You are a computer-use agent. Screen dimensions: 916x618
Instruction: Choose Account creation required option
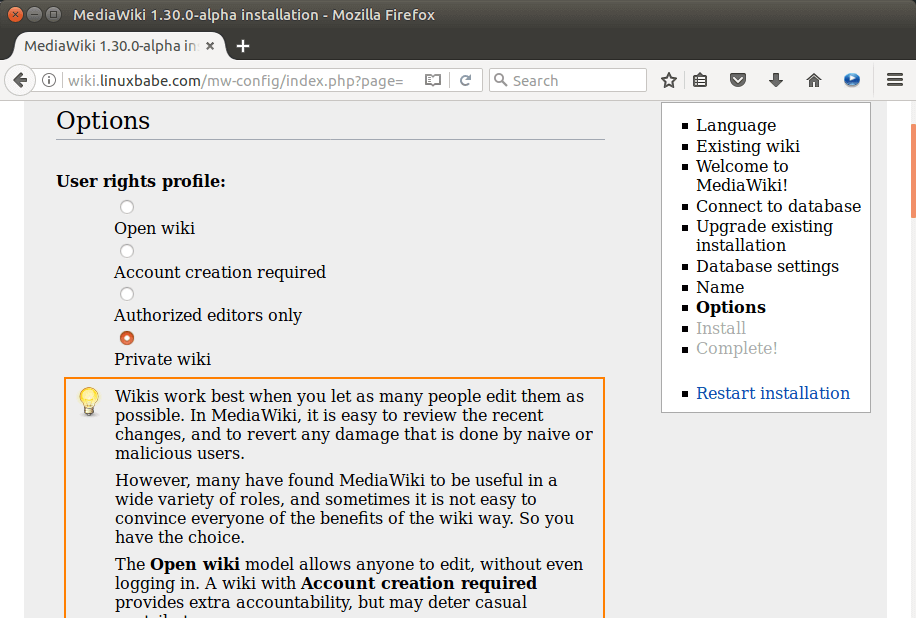click(x=127, y=251)
